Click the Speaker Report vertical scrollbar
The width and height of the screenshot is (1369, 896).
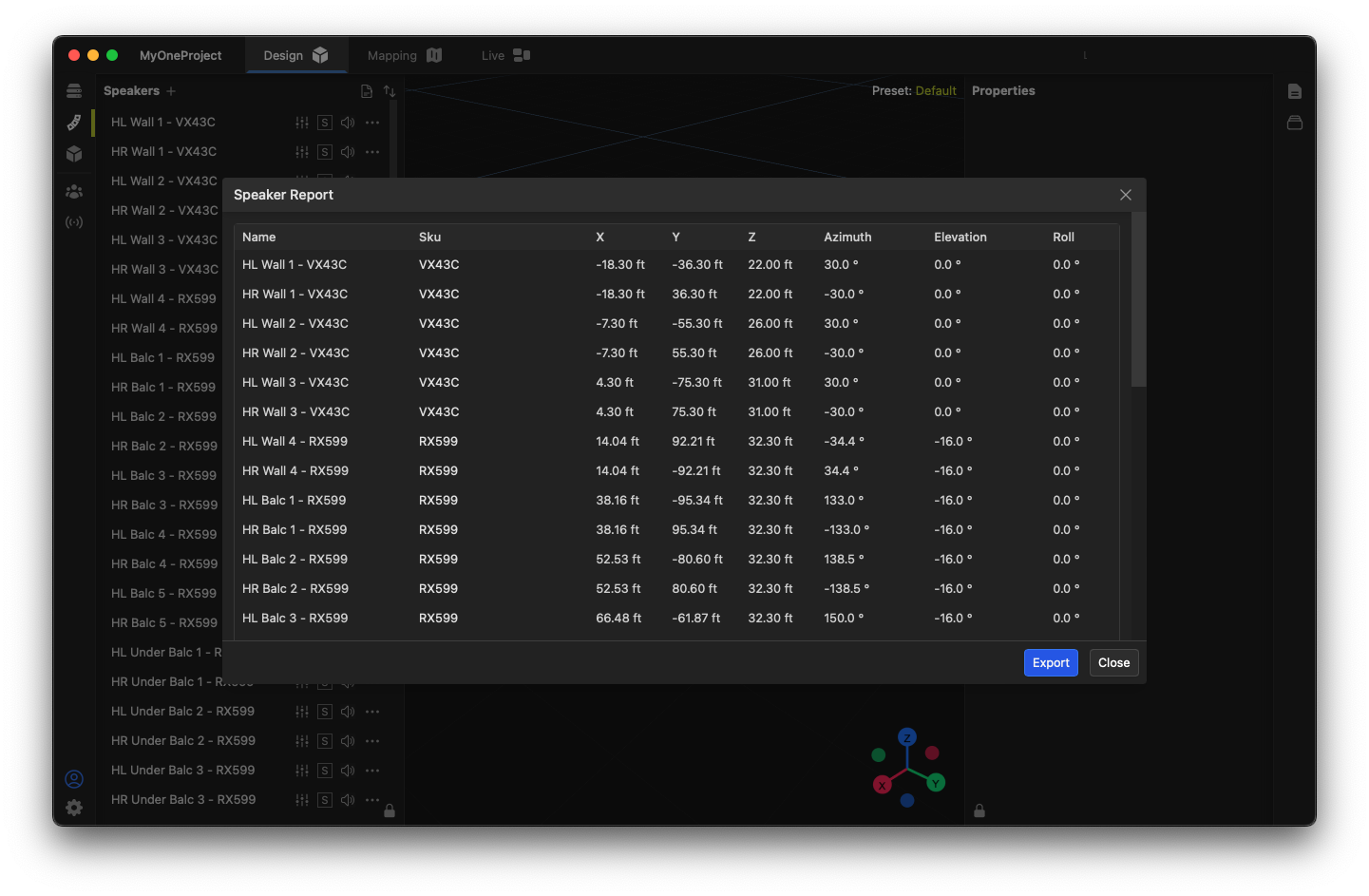tap(1138, 300)
